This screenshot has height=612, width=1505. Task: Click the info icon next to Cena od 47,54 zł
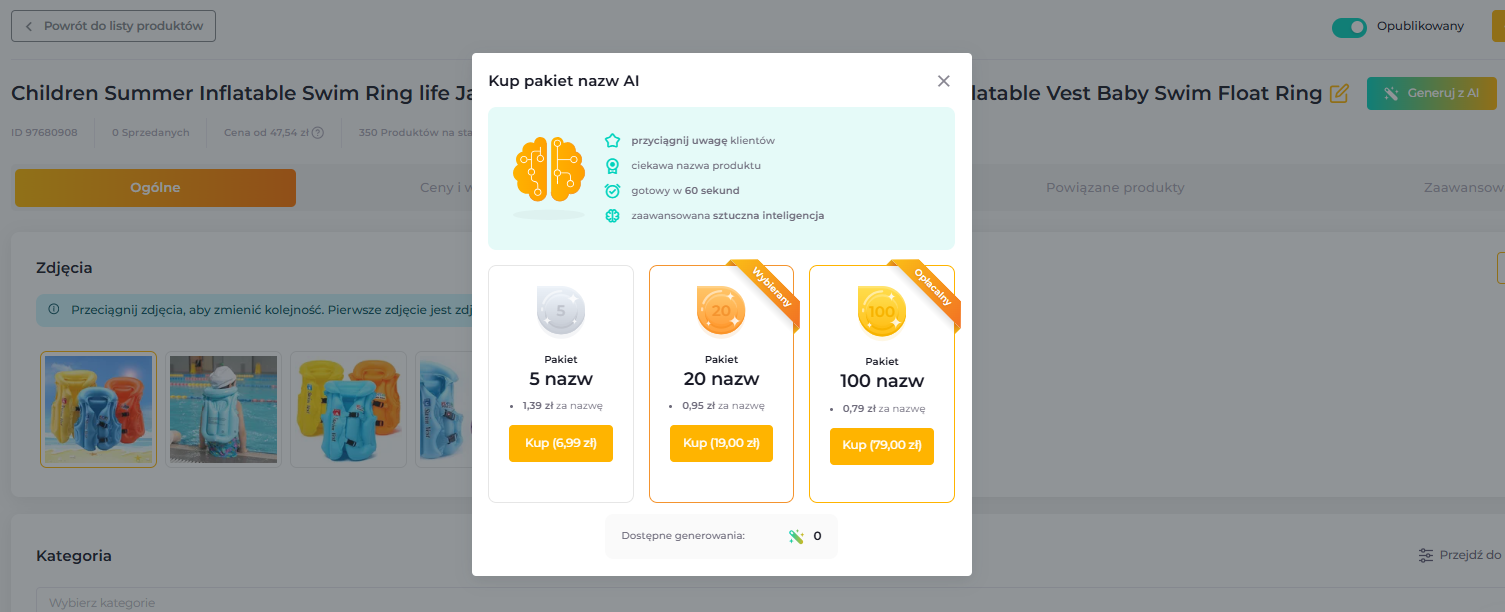pos(318,133)
